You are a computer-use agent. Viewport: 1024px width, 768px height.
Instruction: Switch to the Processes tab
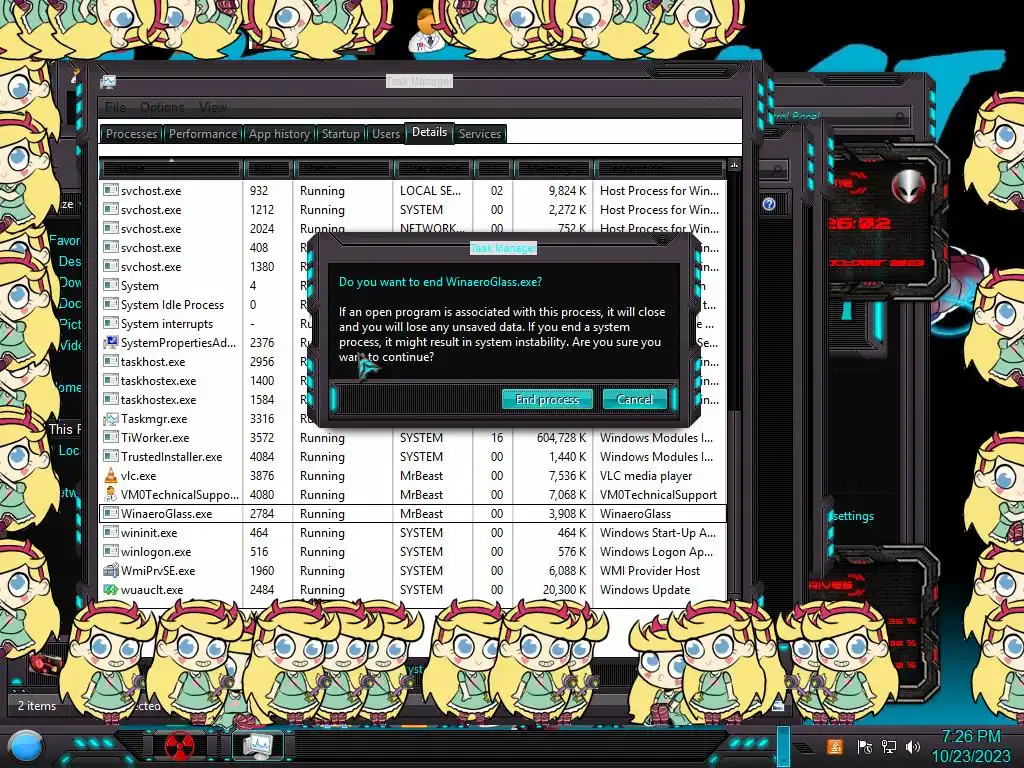point(131,134)
